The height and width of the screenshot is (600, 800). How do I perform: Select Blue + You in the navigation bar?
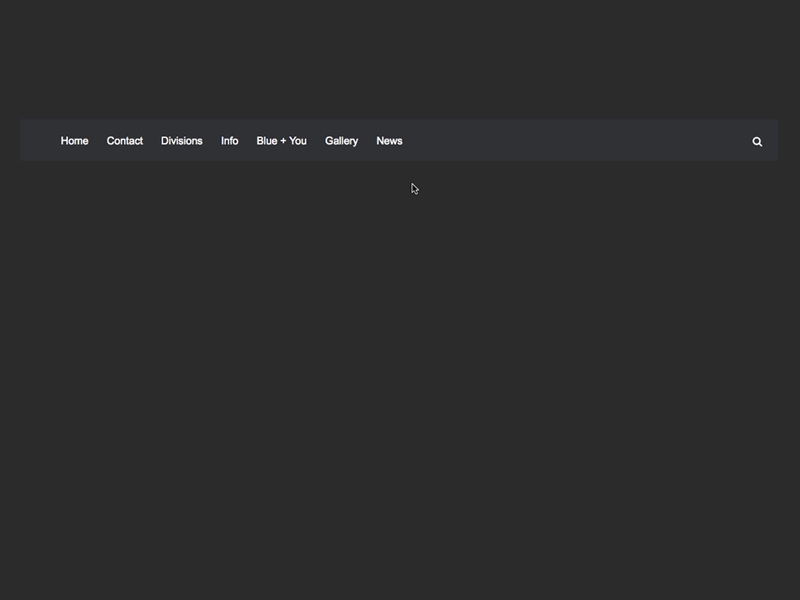pyautogui.click(x=281, y=141)
